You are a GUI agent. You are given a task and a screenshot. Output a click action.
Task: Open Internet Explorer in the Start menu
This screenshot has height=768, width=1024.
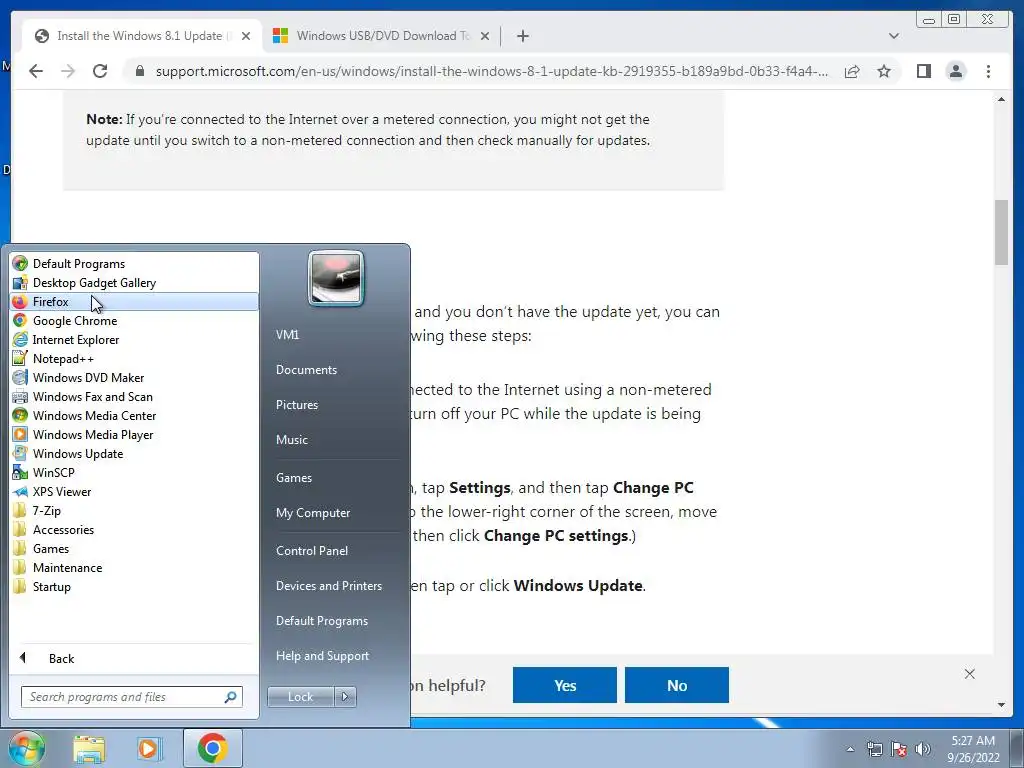coord(134,340)
